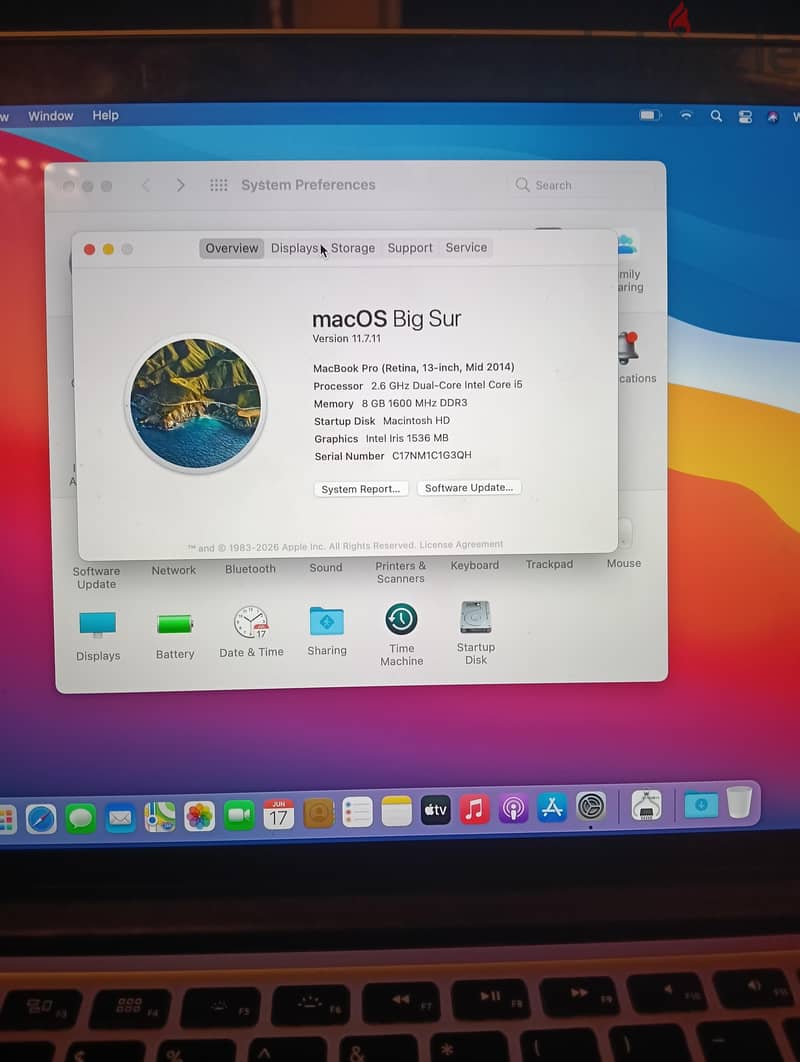Switch to the Displays tab

click(295, 249)
